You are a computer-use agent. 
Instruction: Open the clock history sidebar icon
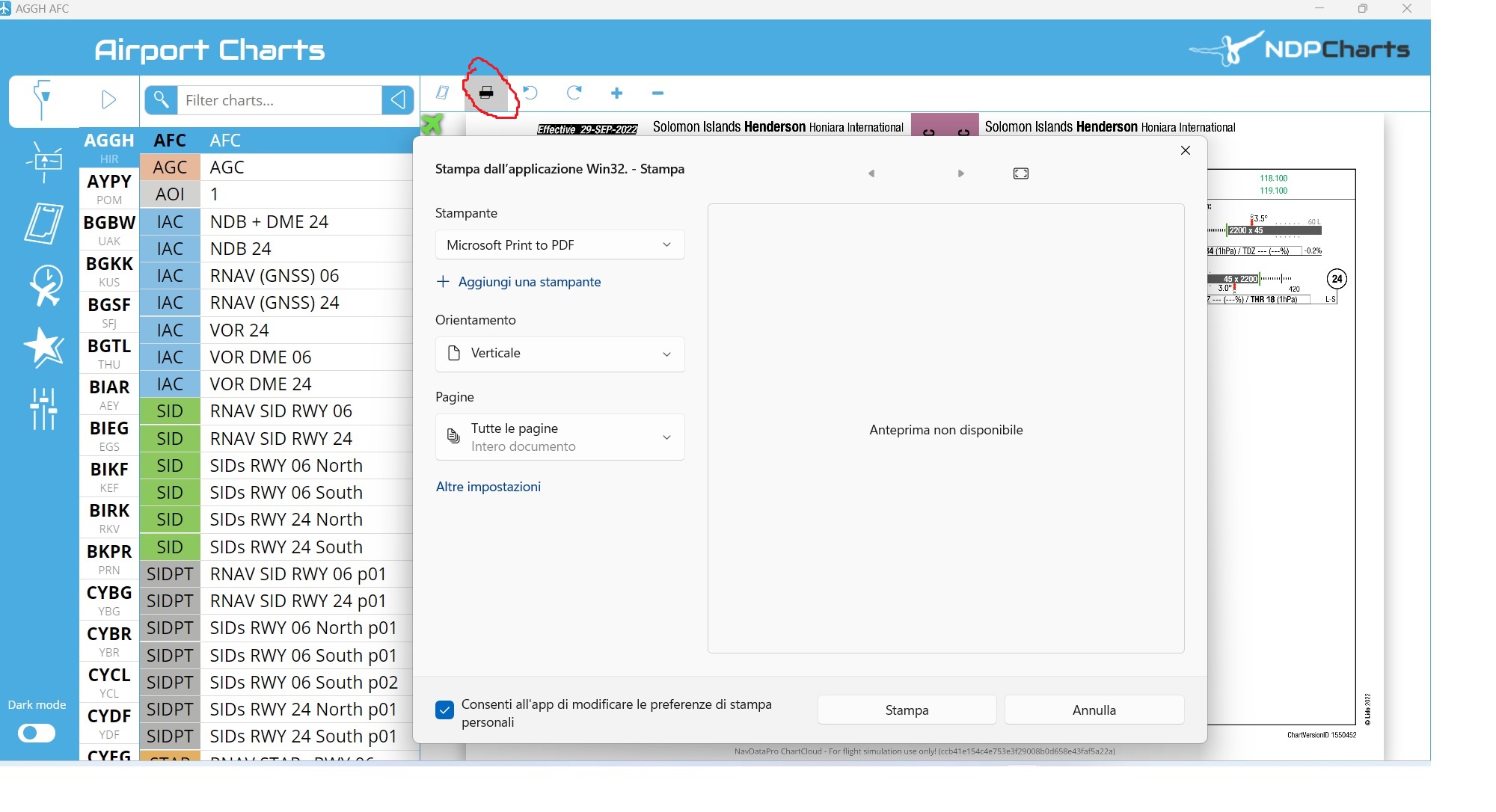[44, 285]
